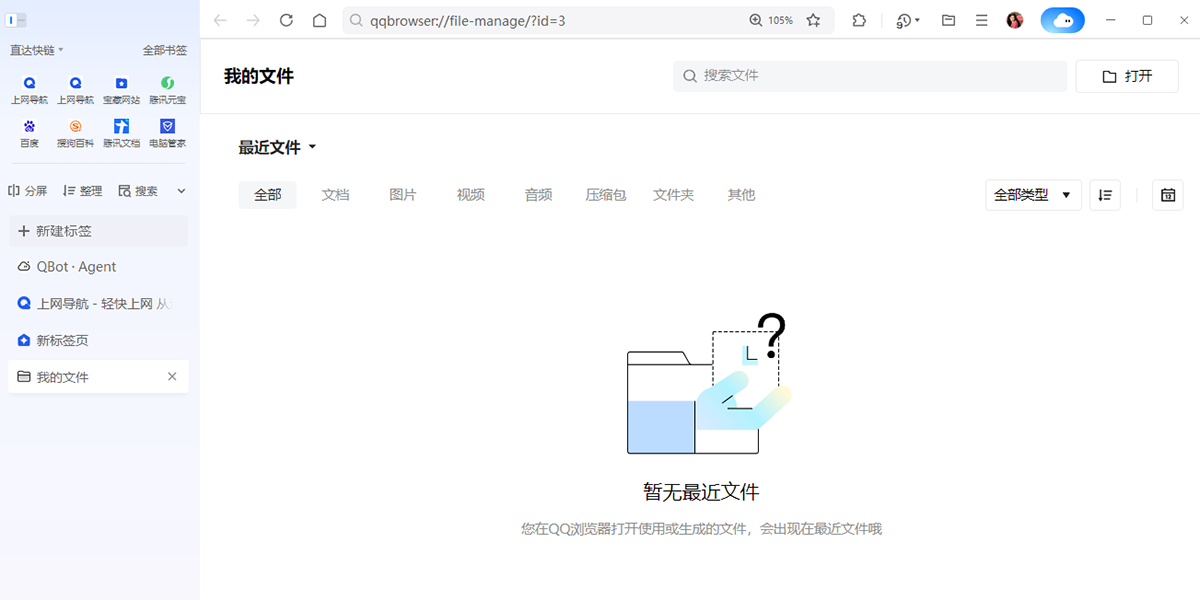Image resolution: width=1200 pixels, height=600 pixels.
Task: Open the 电脑管家 shortcut
Action: (167, 133)
